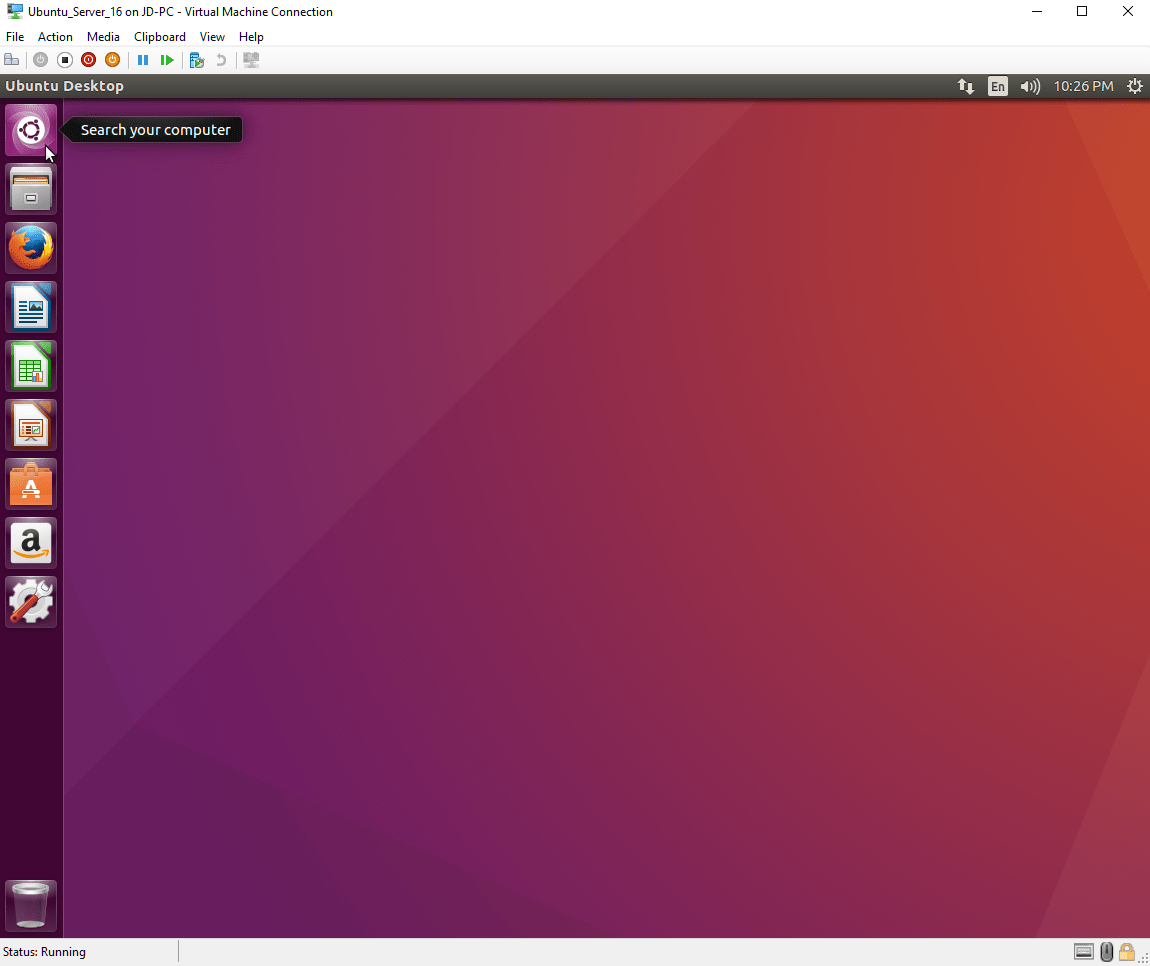Image resolution: width=1150 pixels, height=966 pixels.
Task: Click the Ctrl+Alt+Del toolbar icon
Action: pos(12,60)
